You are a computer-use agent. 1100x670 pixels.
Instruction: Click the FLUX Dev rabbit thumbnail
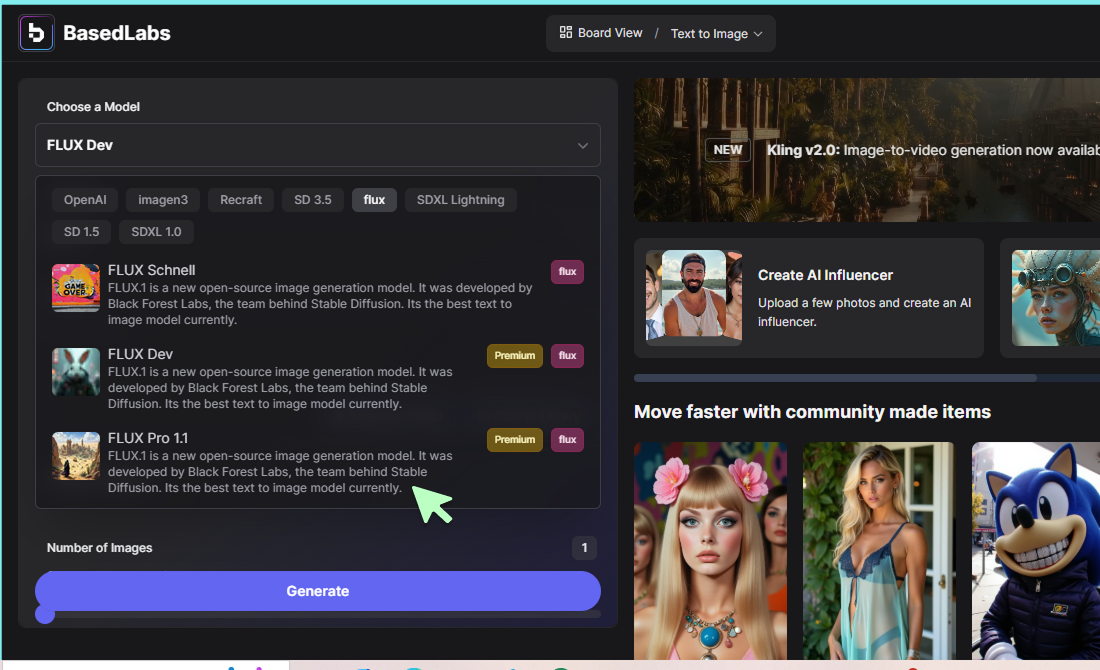(x=76, y=372)
